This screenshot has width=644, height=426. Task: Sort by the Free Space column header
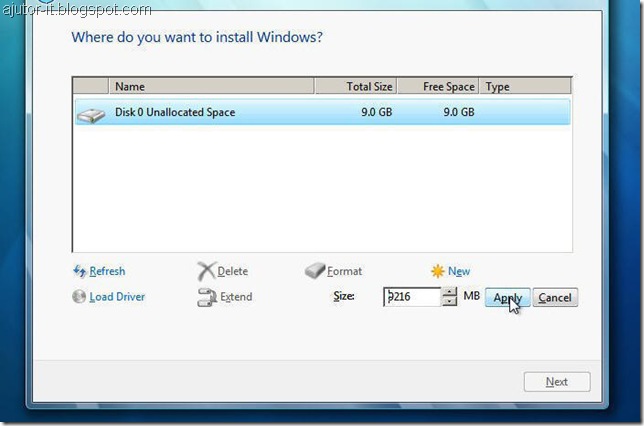click(438, 86)
